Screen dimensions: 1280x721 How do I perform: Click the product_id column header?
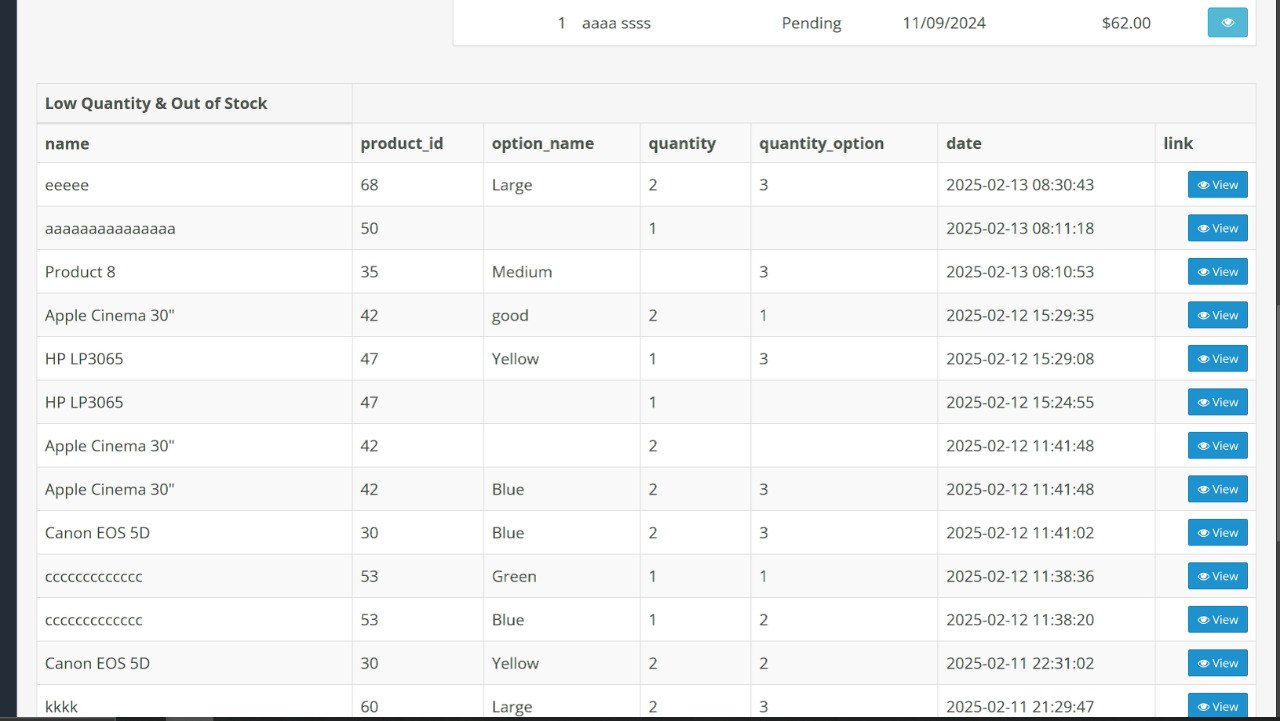(x=401, y=143)
